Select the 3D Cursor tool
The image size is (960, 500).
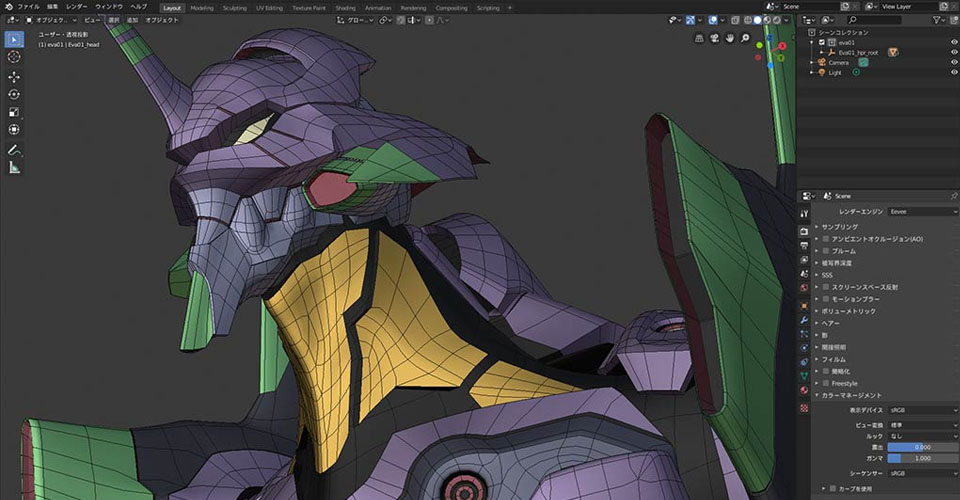[14, 57]
